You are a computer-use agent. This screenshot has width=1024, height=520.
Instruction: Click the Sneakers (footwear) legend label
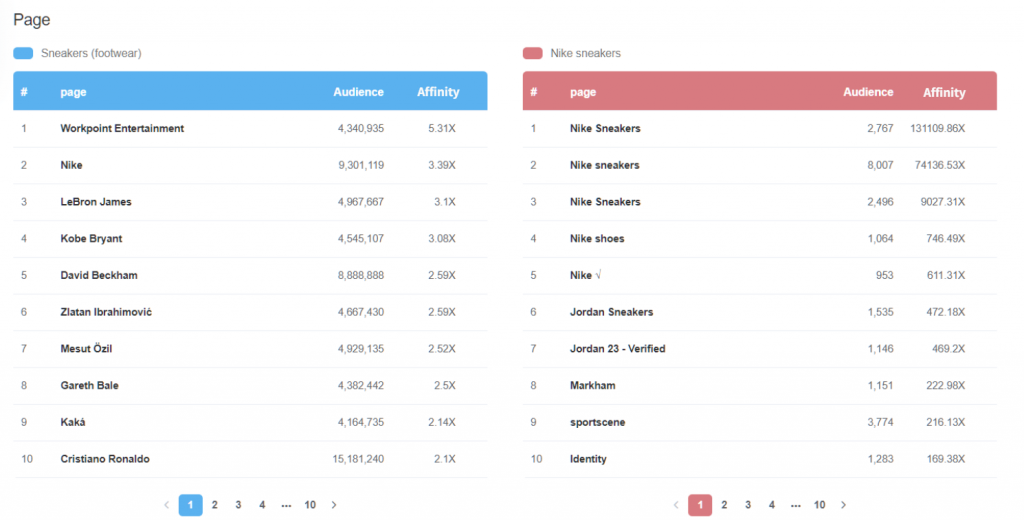click(x=91, y=54)
